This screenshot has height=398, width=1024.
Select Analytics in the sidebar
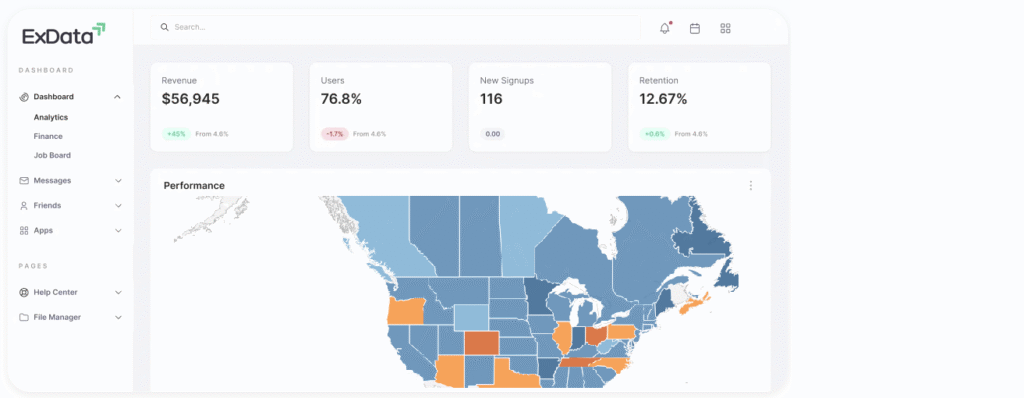[51, 118]
